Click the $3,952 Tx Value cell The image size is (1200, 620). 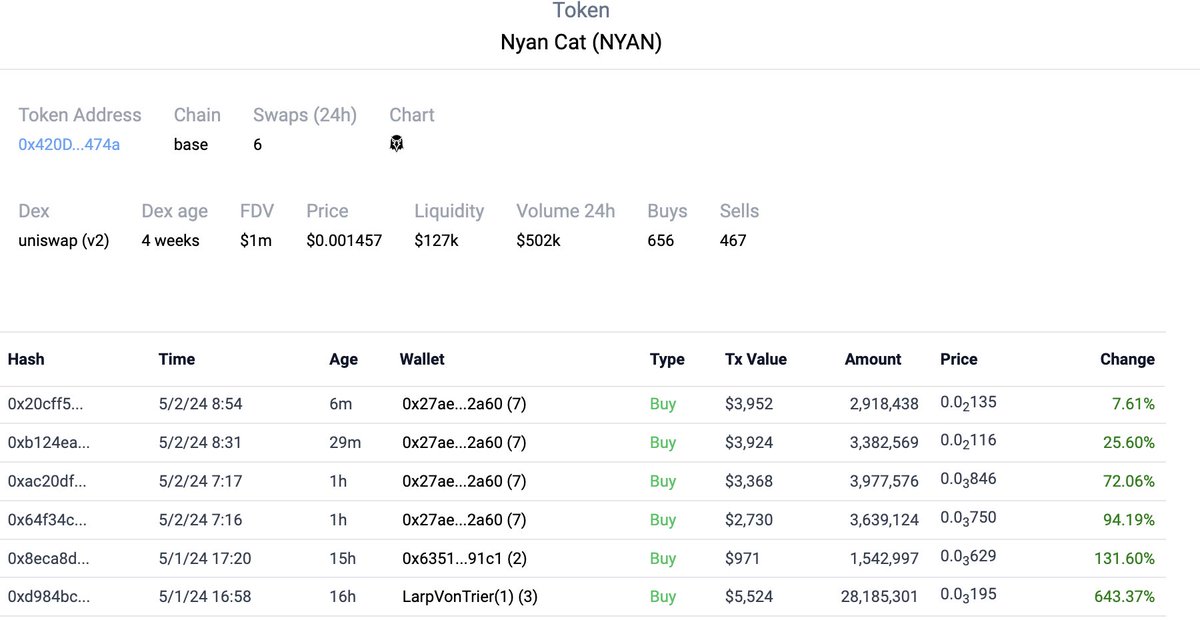749,404
